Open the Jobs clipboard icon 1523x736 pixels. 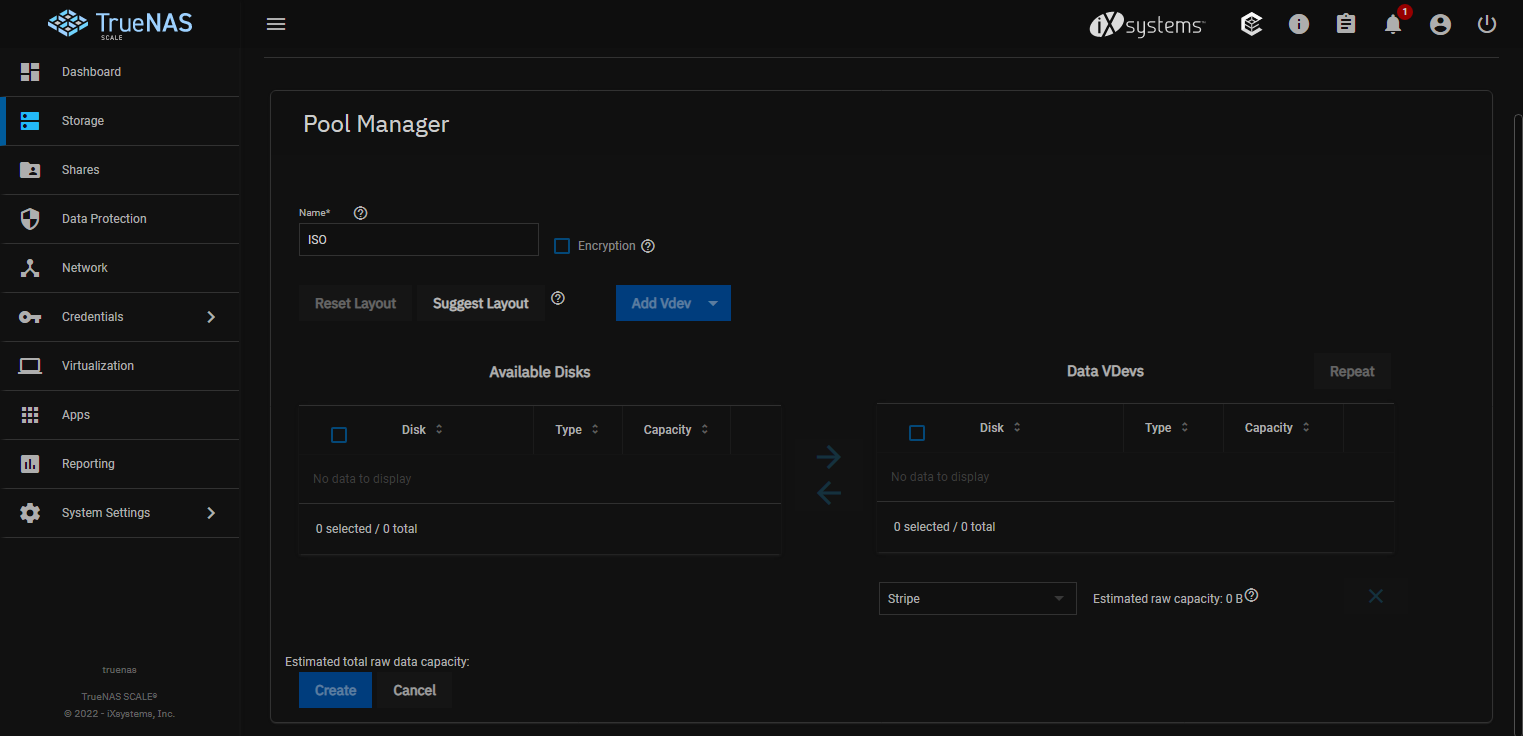[x=1346, y=24]
